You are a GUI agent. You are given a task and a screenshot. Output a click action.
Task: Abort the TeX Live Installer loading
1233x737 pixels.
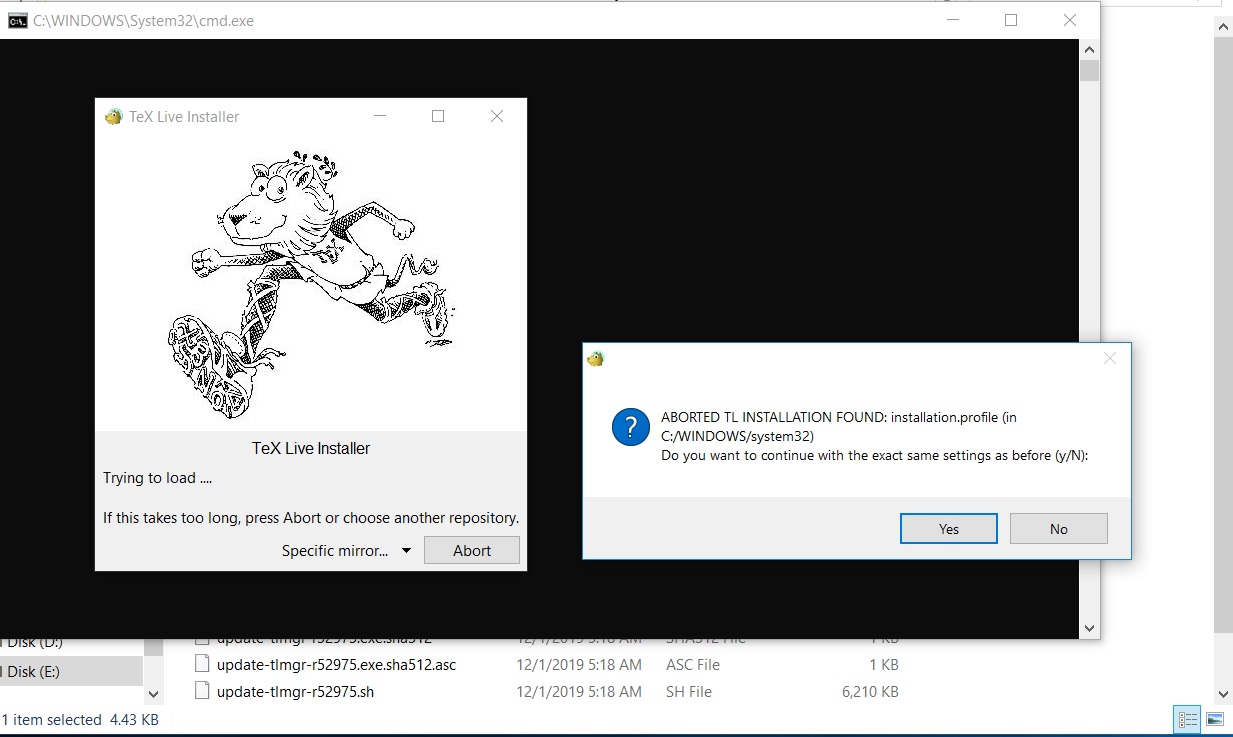tap(472, 550)
